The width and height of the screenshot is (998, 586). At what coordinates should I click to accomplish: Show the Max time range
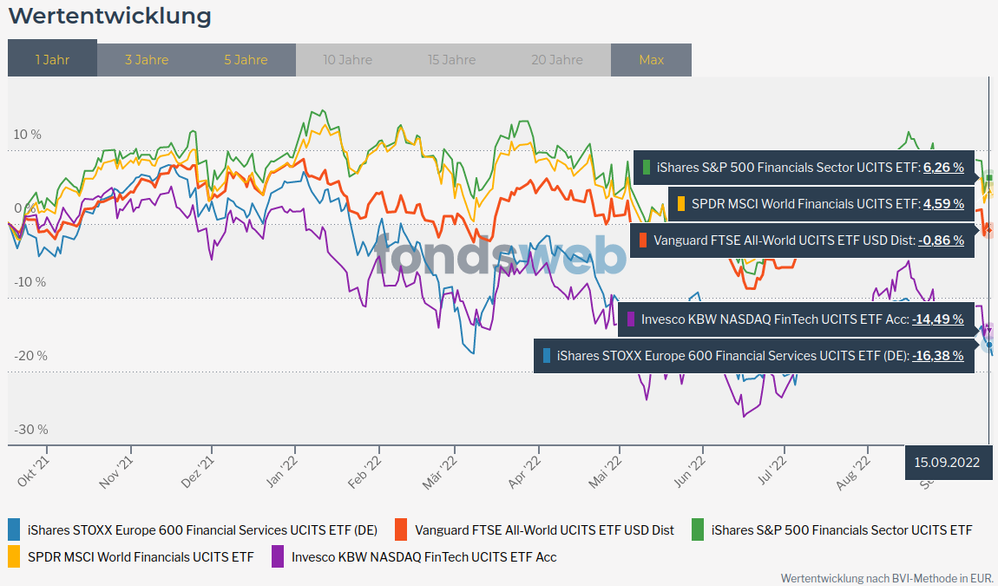(651, 60)
